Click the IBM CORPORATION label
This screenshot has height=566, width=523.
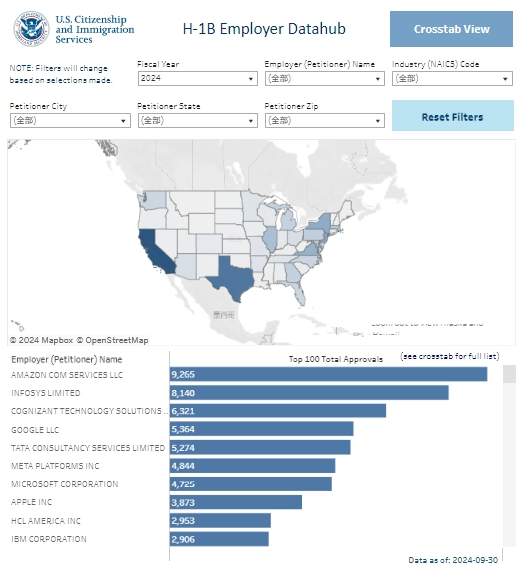(x=49, y=539)
